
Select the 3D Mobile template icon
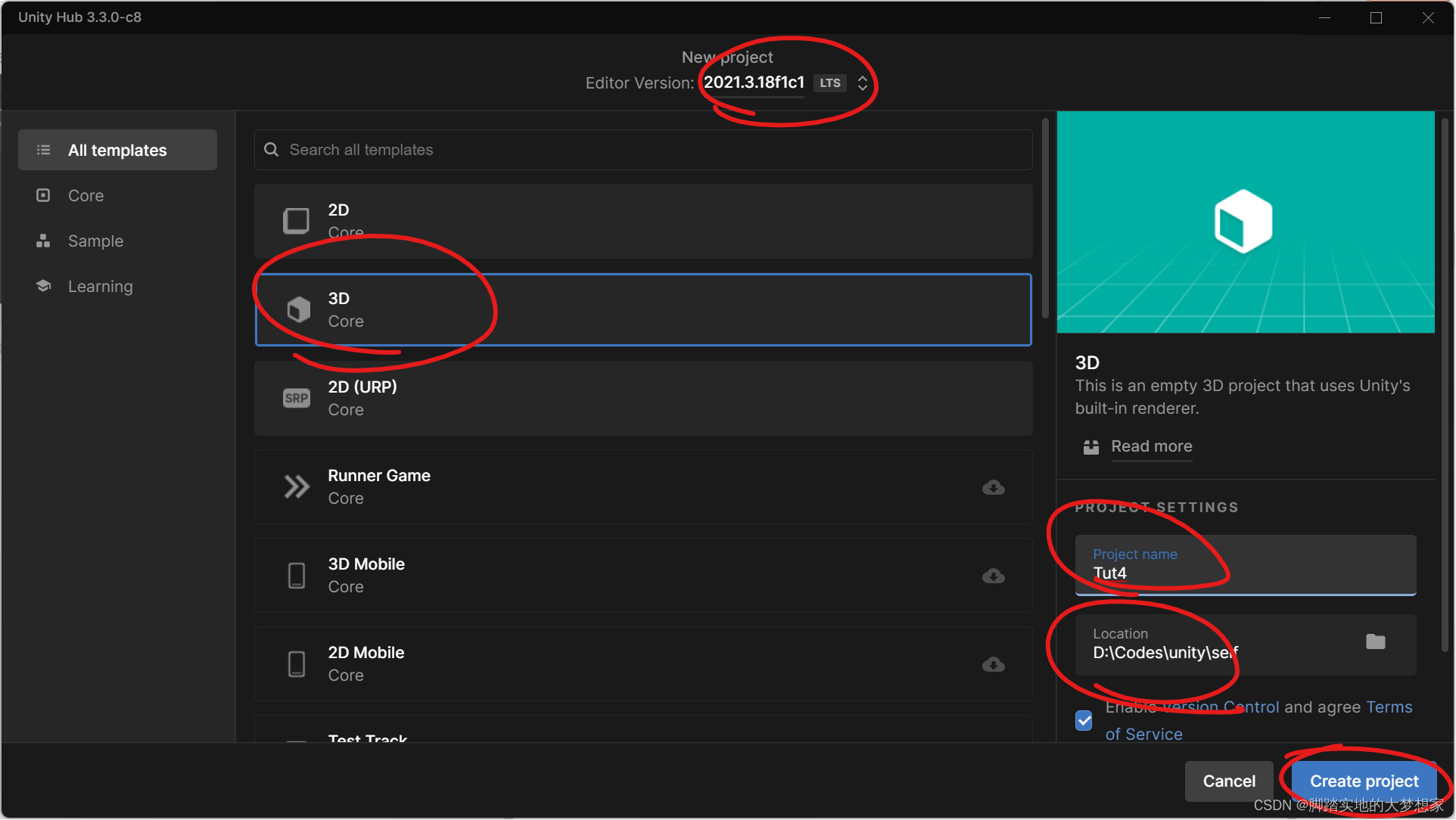[294, 574]
